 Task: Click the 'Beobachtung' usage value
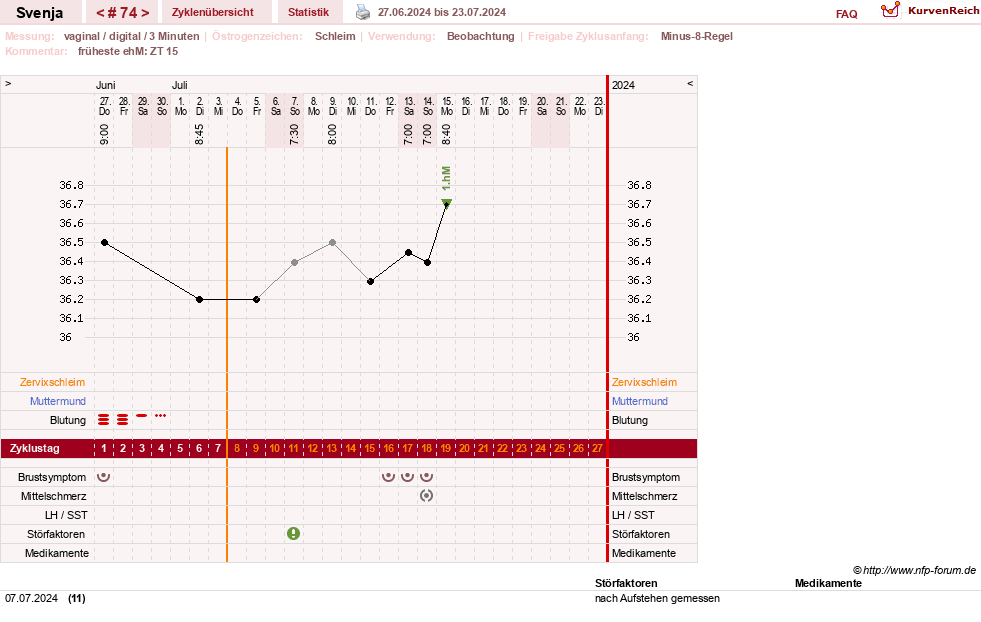480,36
